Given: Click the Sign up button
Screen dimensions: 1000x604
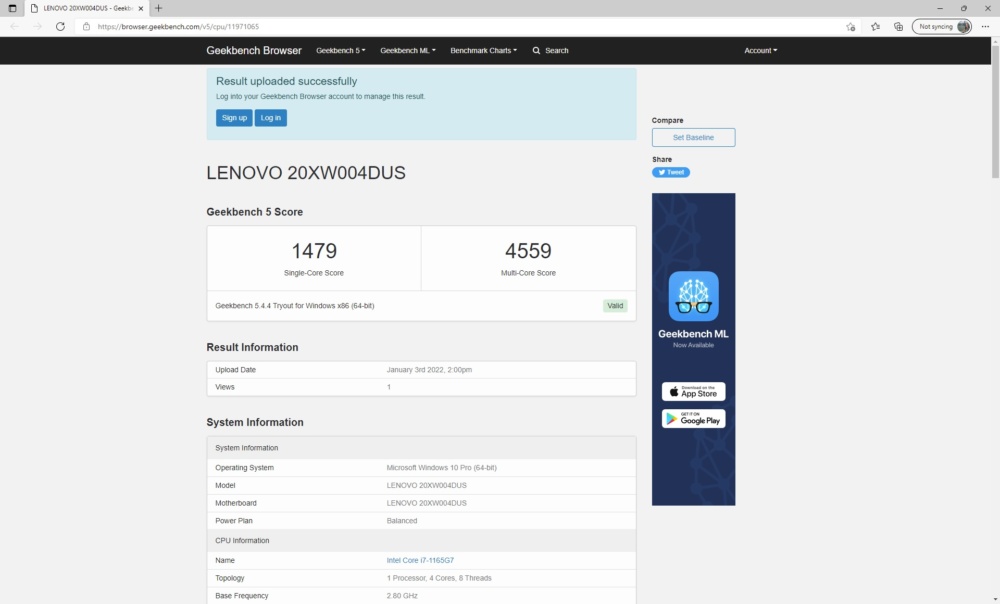Looking at the screenshot, I should [x=234, y=118].
